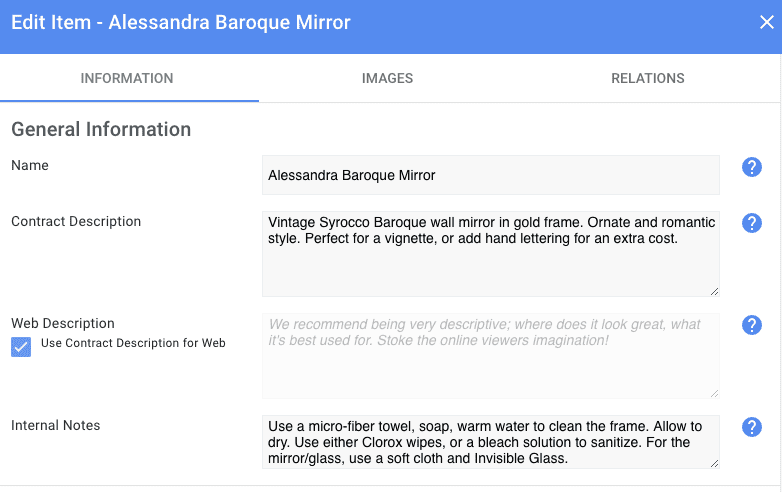Click the General Information section heading
Screen dimensions: 782x492
point(101,129)
